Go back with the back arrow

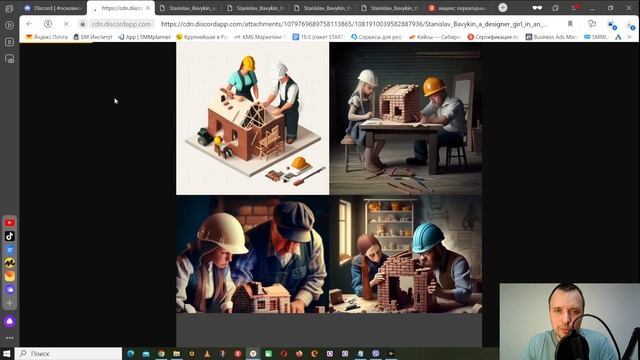(29, 24)
